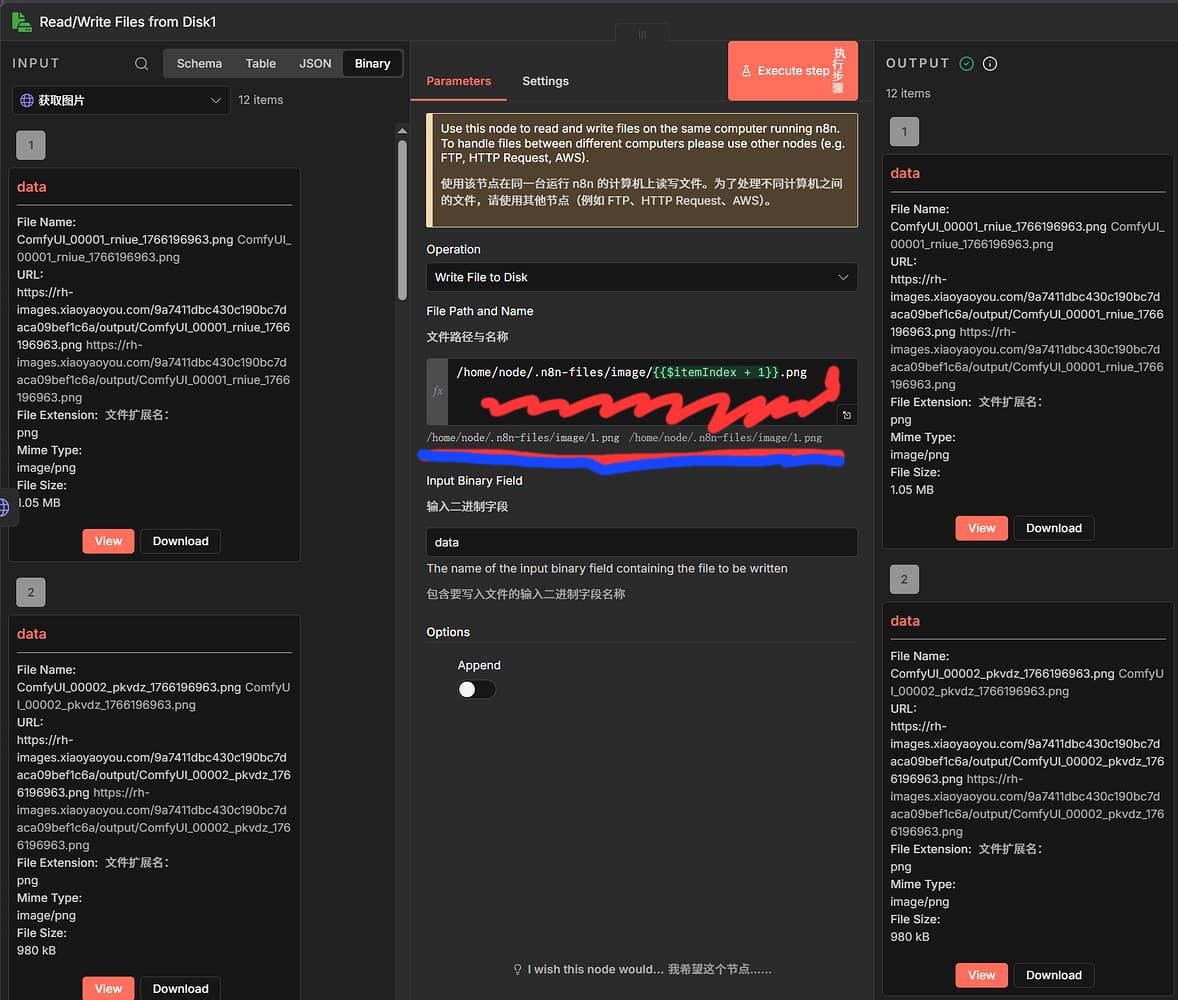Click the Read/Write Files node icon

[22, 22]
